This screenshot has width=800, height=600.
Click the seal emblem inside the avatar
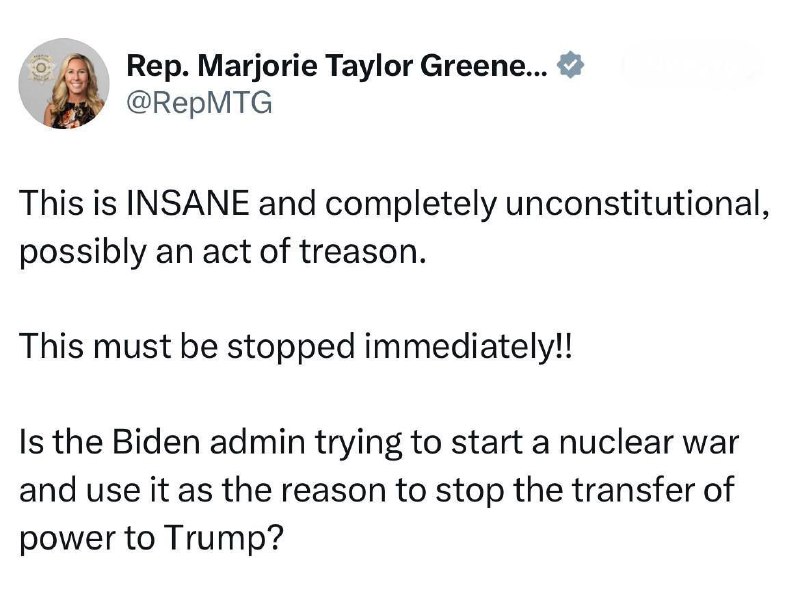pyautogui.click(x=41, y=67)
